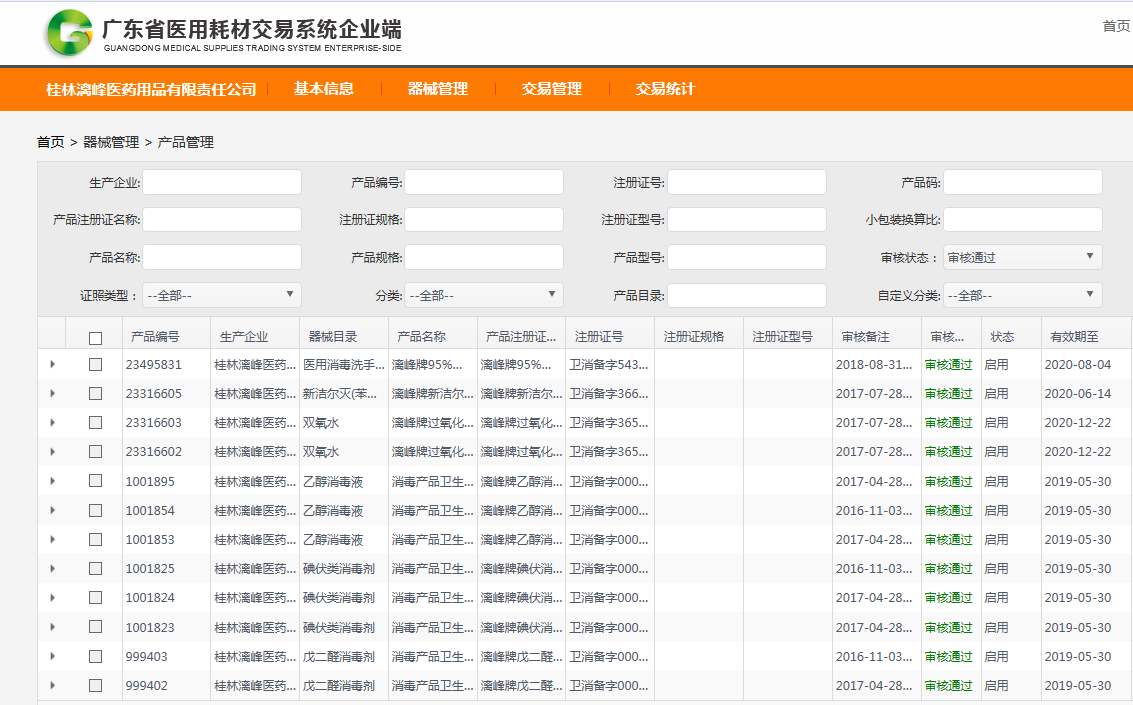Expand row details for product 1001895
The width and height of the screenshot is (1133, 705).
(52, 481)
